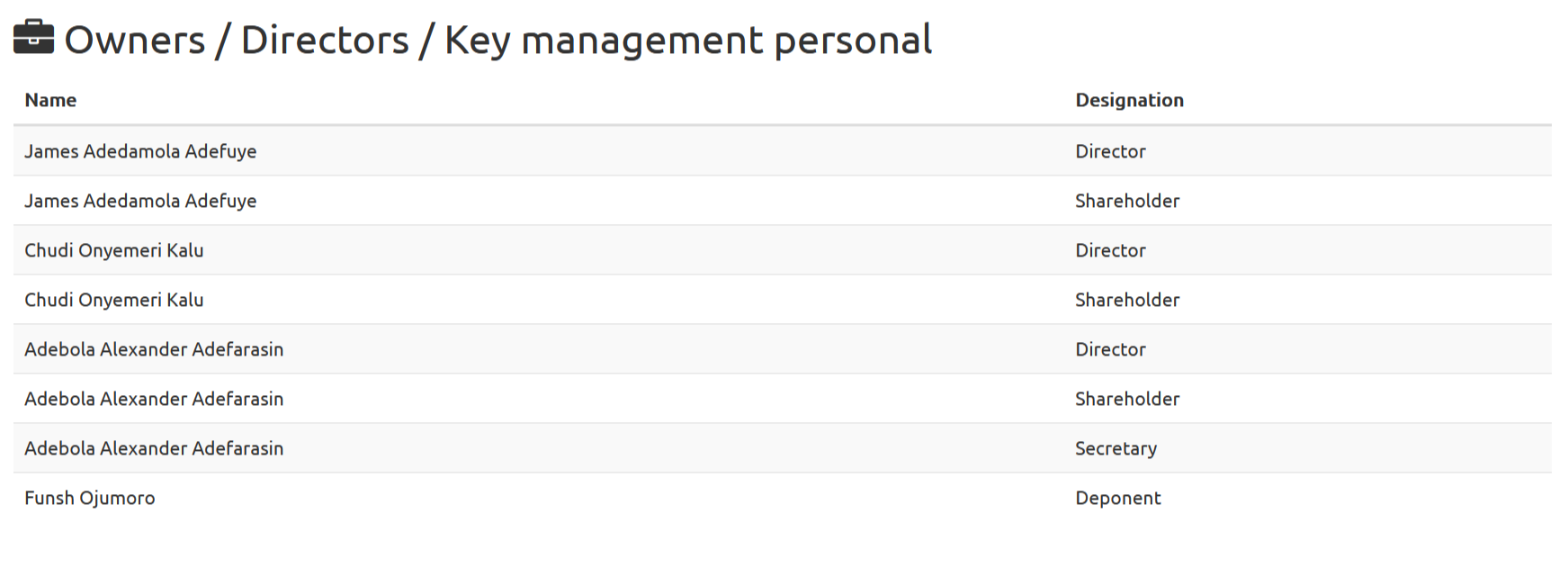Select the Name column header

pos(50,100)
